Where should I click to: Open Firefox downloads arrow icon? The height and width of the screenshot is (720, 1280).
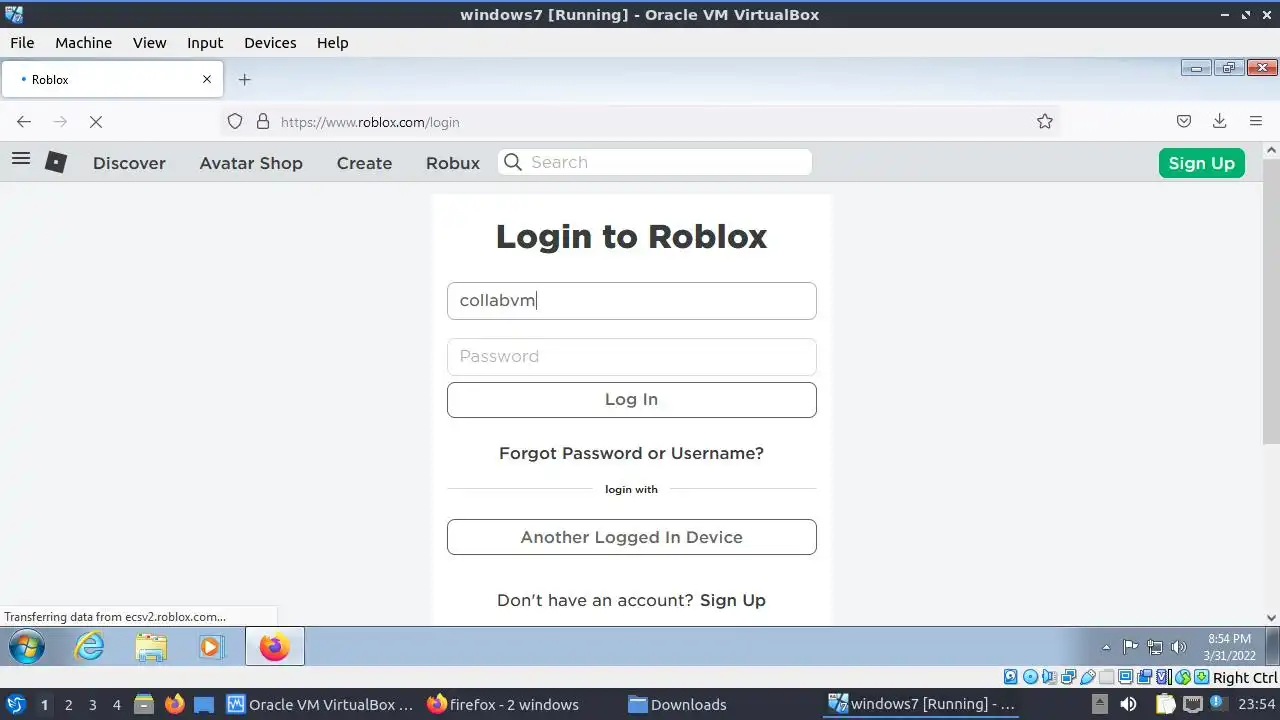pyautogui.click(x=1219, y=121)
